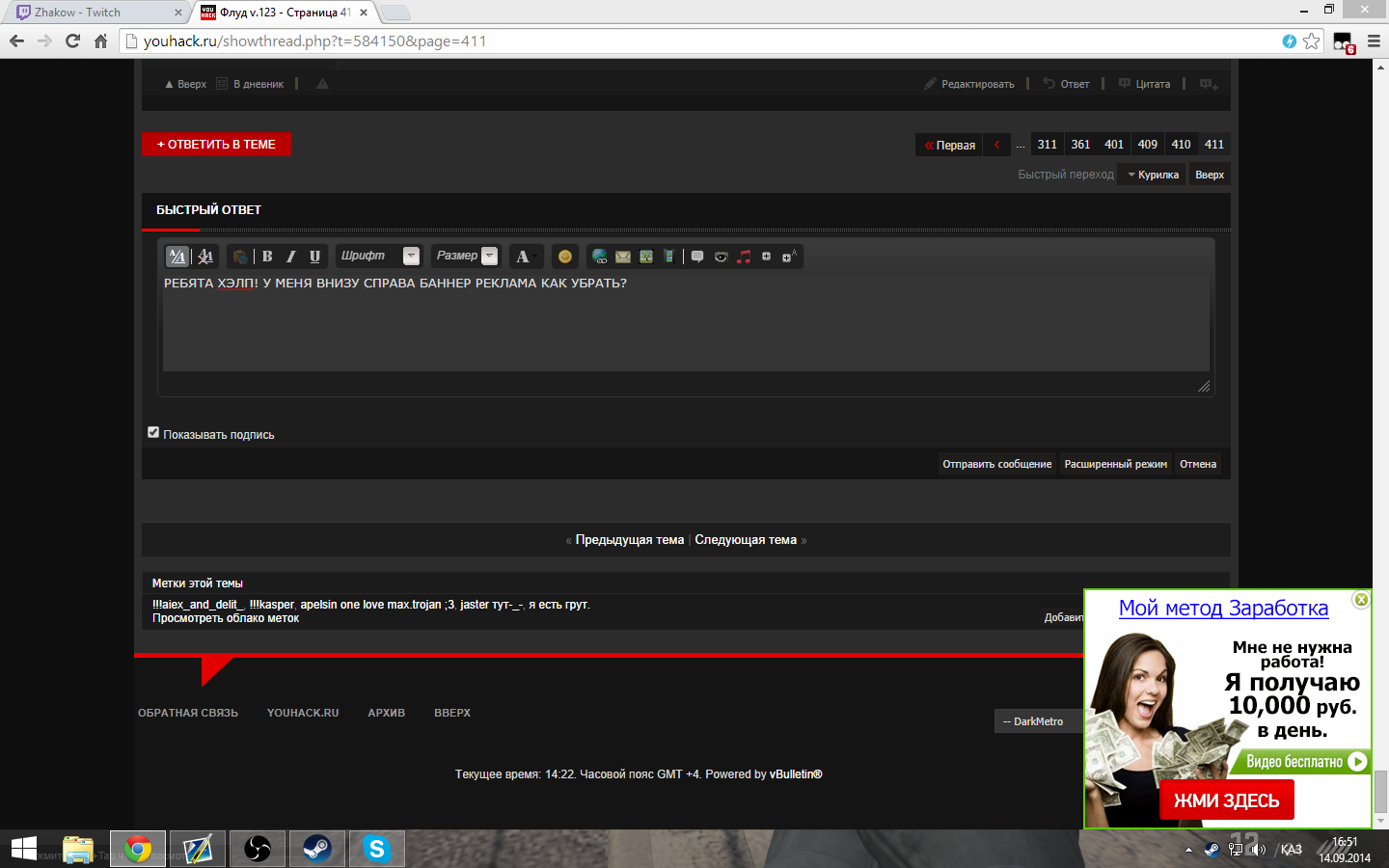Go to previous page arrow in pagination
Image resolution: width=1389 pixels, height=868 pixels.
click(997, 145)
